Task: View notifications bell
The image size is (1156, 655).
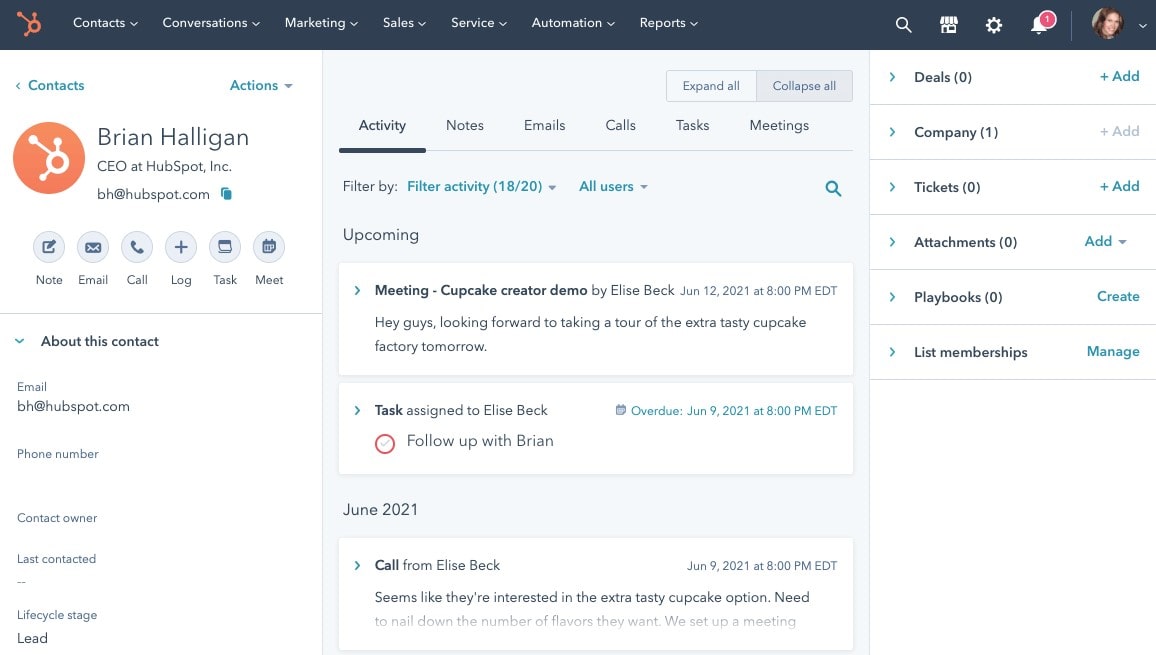Action: (1040, 25)
